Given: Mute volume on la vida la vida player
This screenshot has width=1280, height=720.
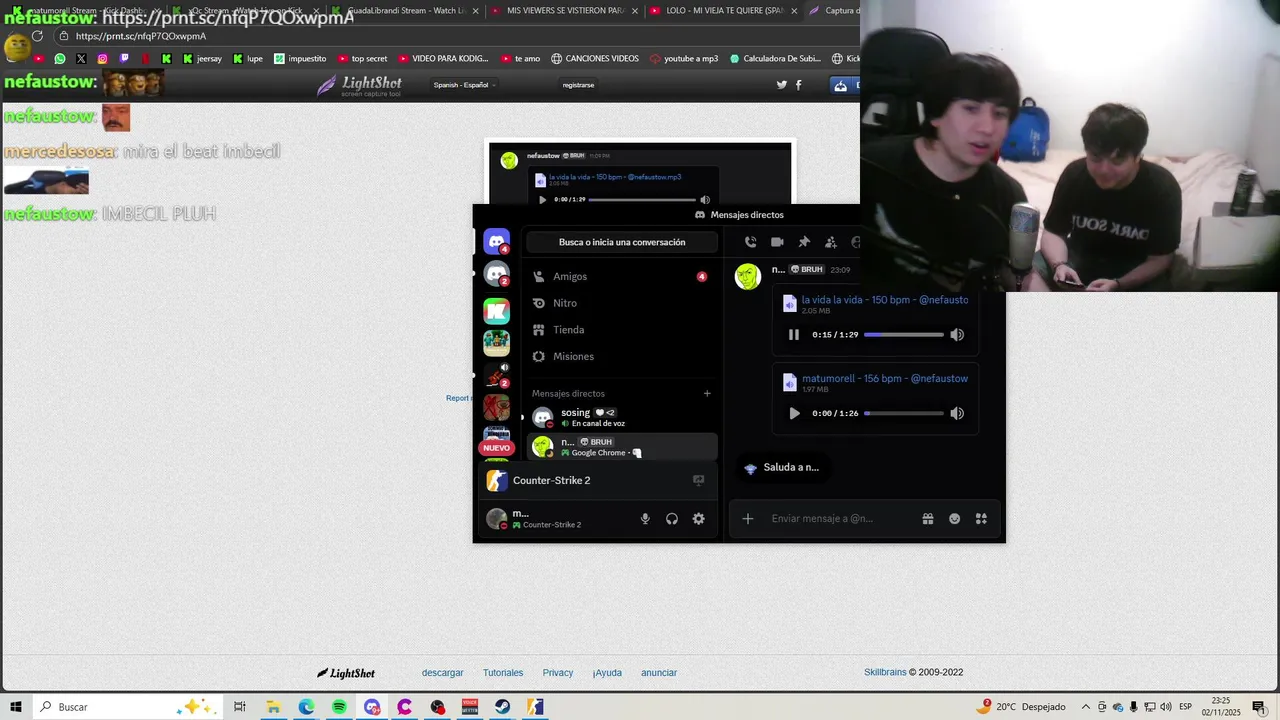Looking at the screenshot, I should pyautogui.click(x=957, y=335).
